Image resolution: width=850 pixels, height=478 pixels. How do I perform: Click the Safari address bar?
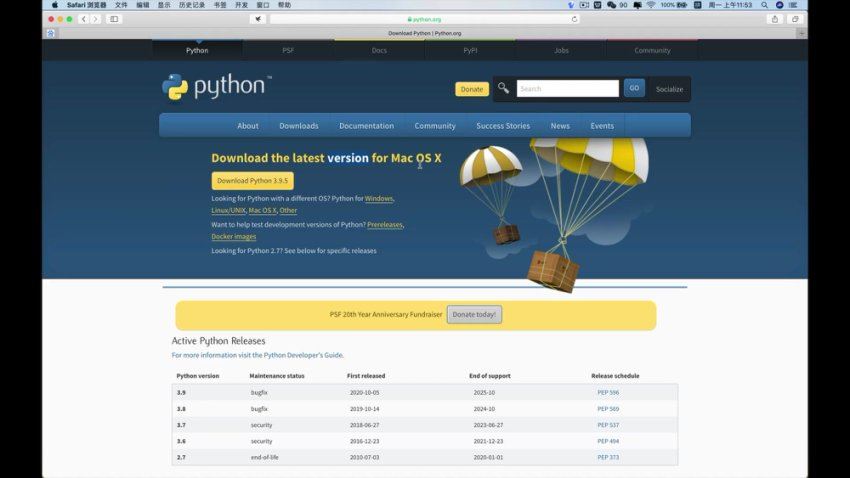pos(424,19)
